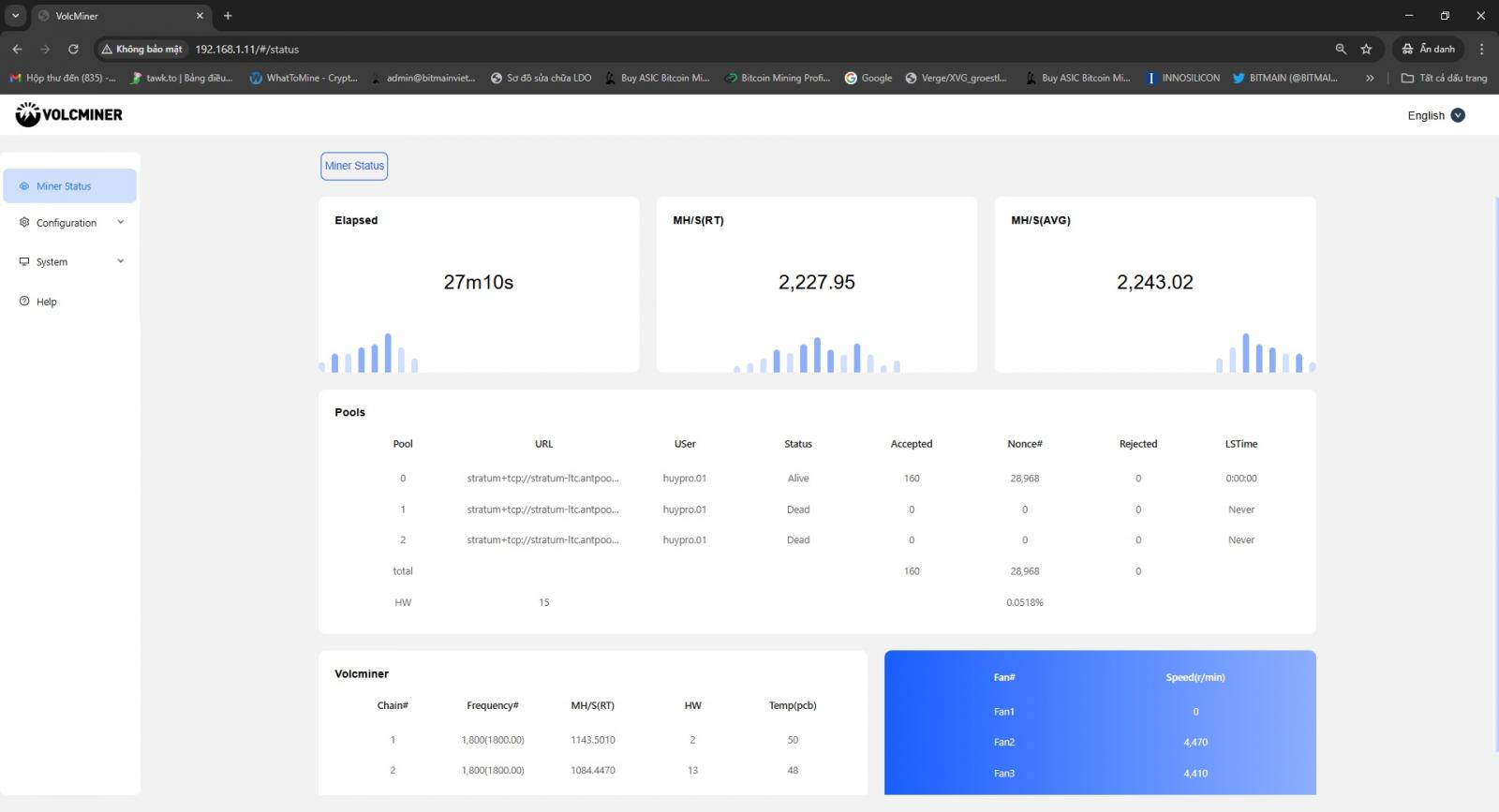Open the BITMAIN Twitter bookmark

1285,78
